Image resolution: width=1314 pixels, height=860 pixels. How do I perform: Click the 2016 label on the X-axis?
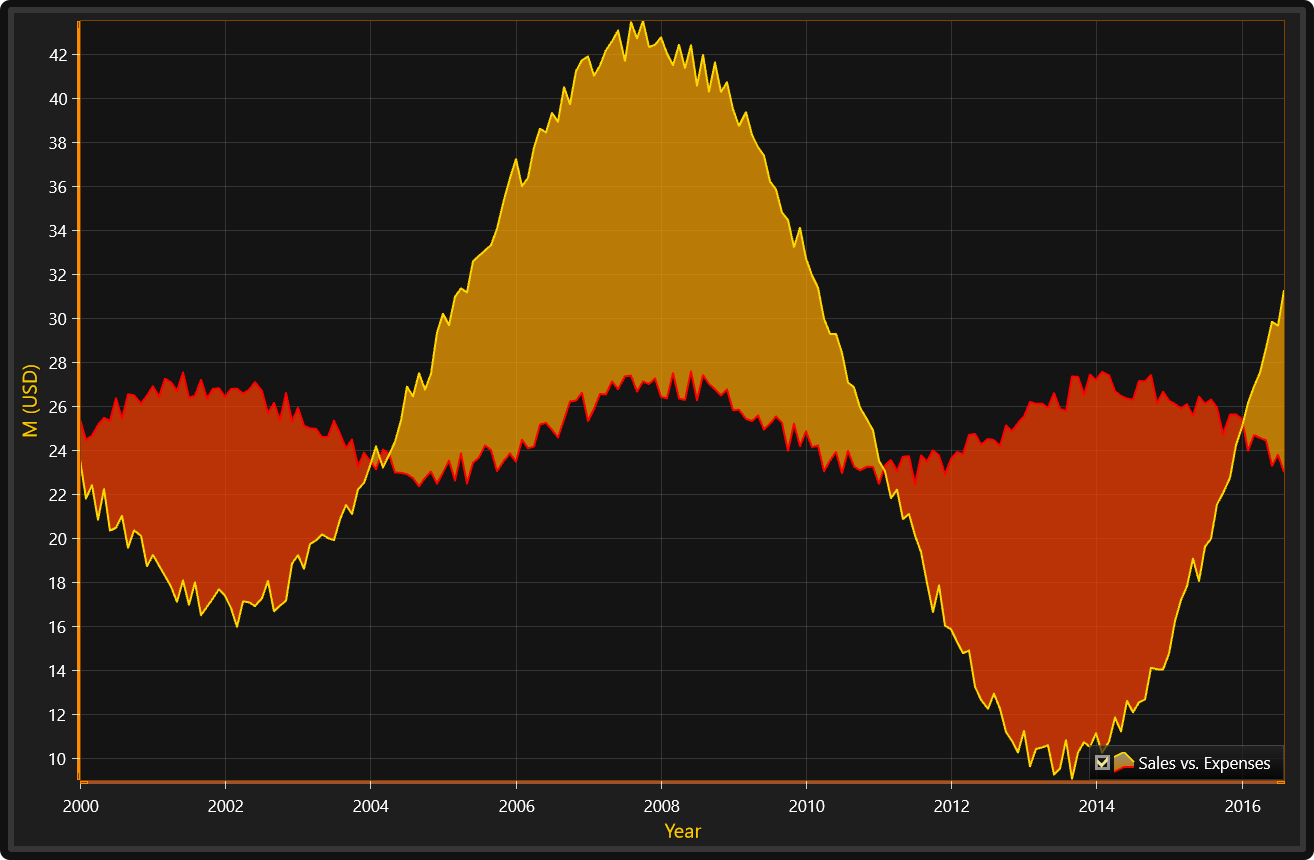coord(1242,806)
